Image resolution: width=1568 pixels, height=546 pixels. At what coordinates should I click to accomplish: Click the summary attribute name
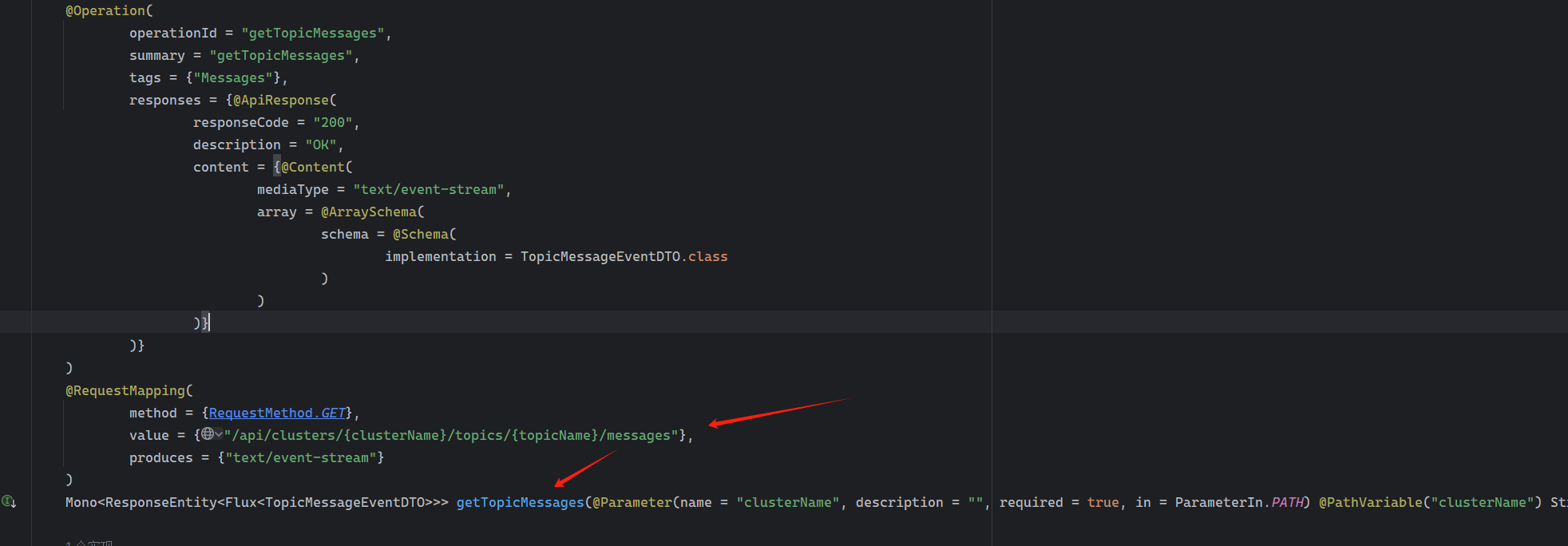(x=157, y=55)
